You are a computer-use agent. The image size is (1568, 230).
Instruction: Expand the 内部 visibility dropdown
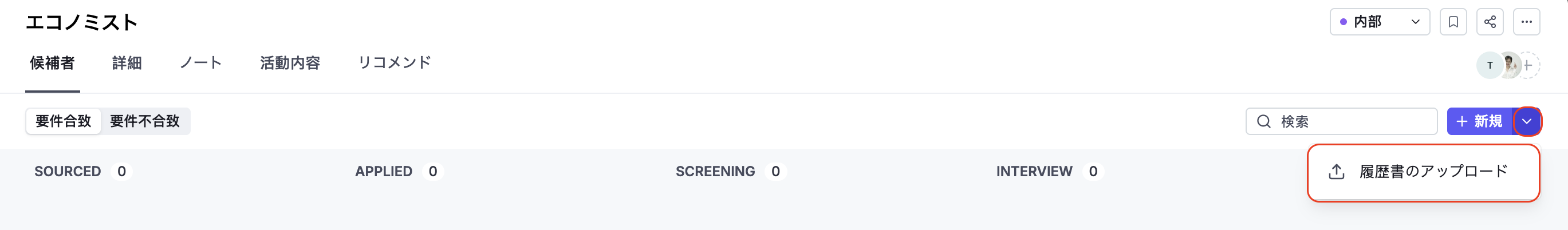coord(1380,22)
